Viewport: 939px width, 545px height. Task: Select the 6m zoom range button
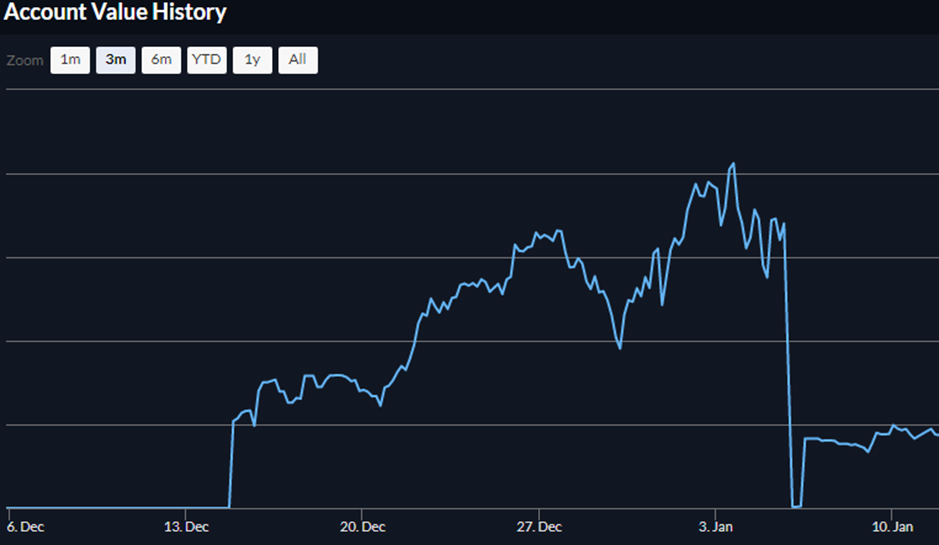161,60
